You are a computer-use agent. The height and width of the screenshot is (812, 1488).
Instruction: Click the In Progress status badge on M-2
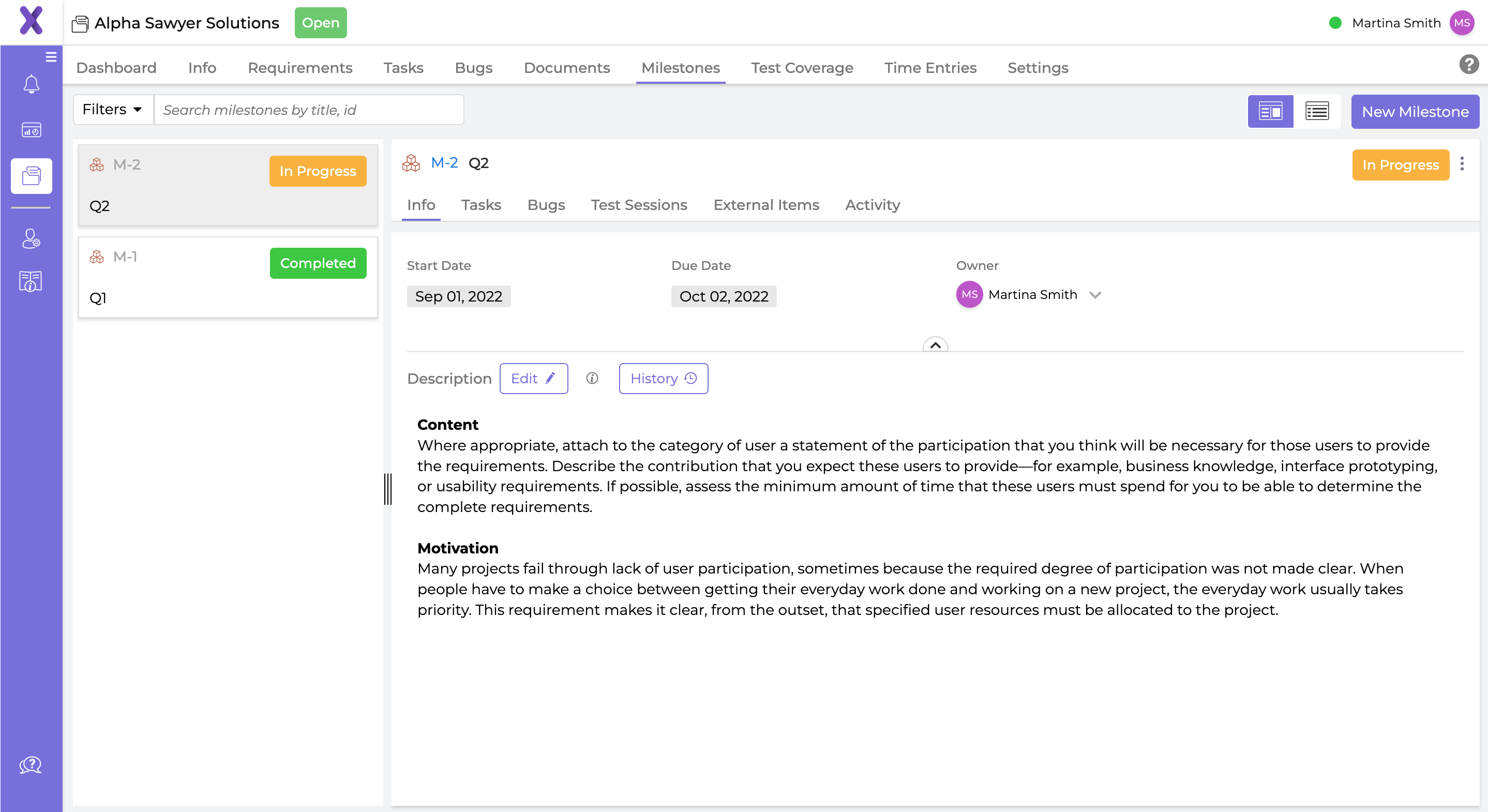(x=318, y=171)
